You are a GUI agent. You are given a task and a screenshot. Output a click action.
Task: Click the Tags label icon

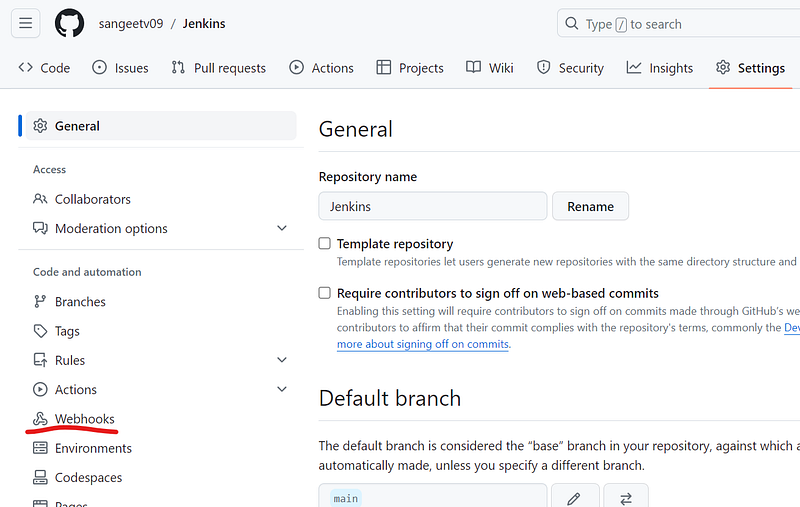tap(40, 331)
